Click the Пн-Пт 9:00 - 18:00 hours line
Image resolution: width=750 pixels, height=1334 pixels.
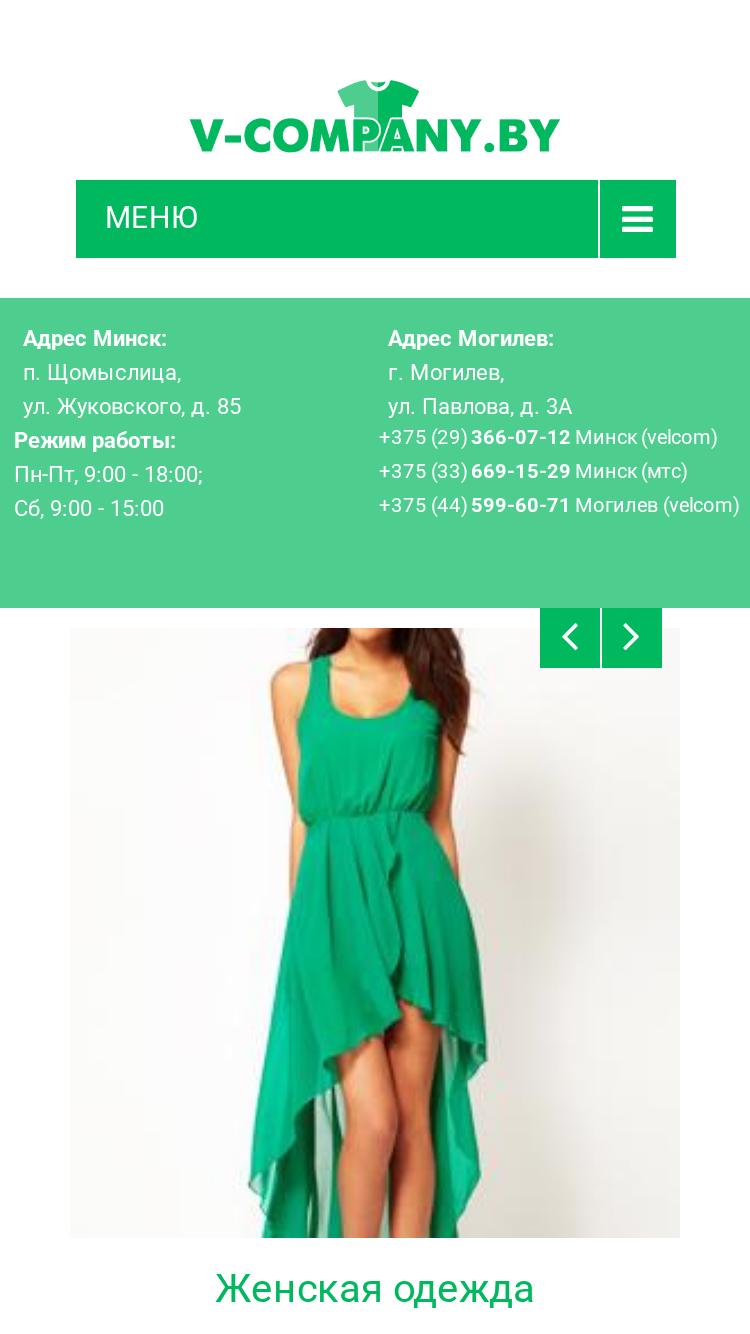click(x=109, y=475)
